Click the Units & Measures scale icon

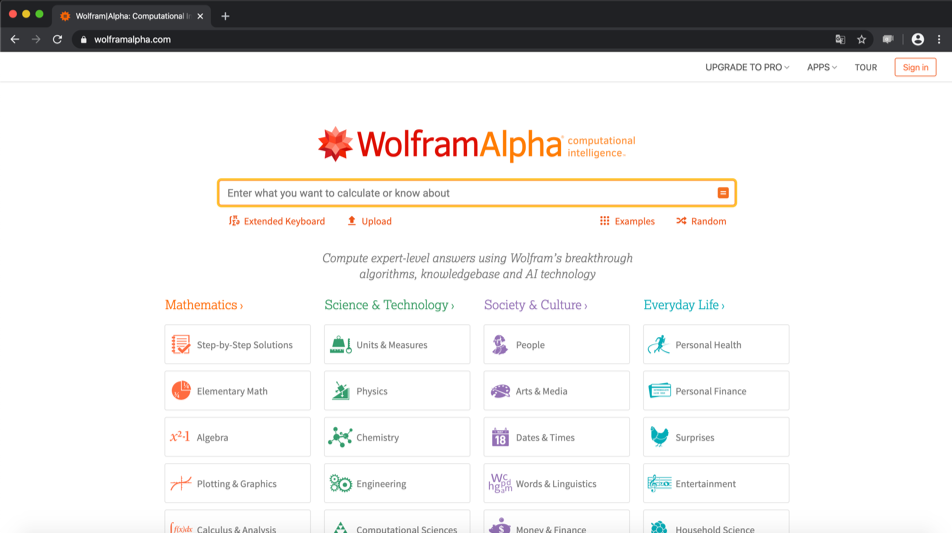coord(340,344)
